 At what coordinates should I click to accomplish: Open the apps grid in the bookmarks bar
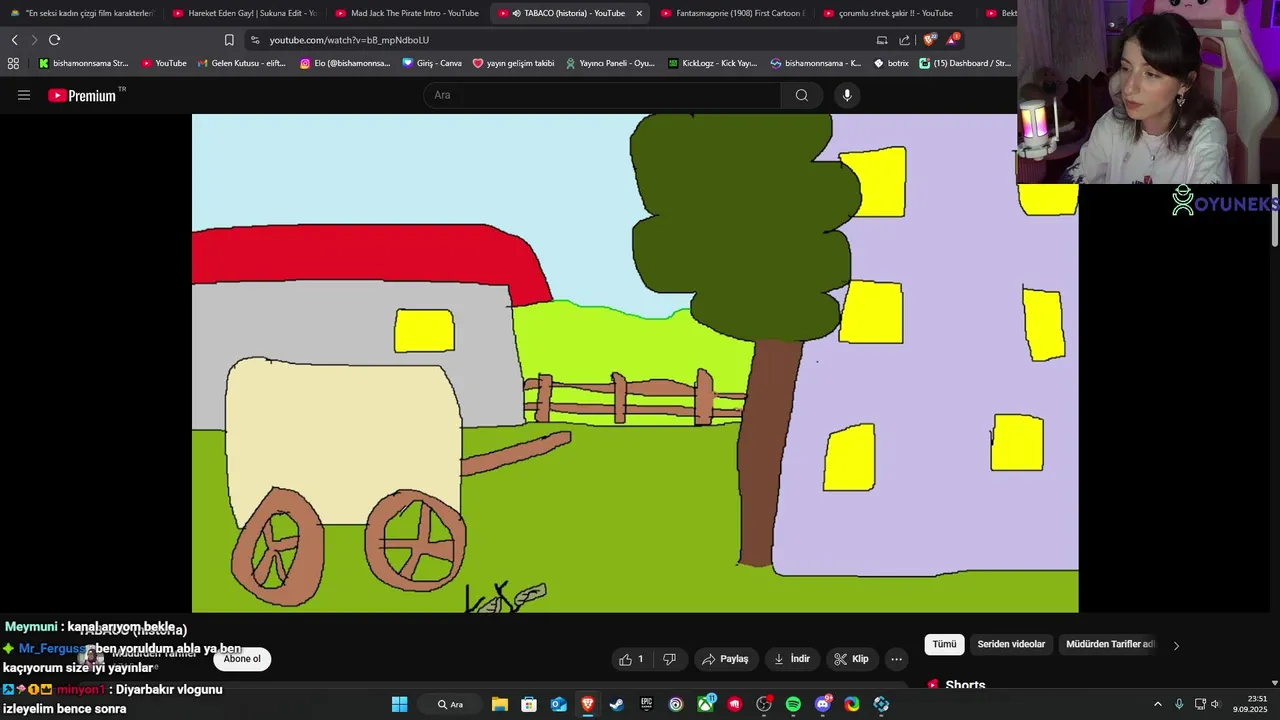pyautogui.click(x=13, y=63)
